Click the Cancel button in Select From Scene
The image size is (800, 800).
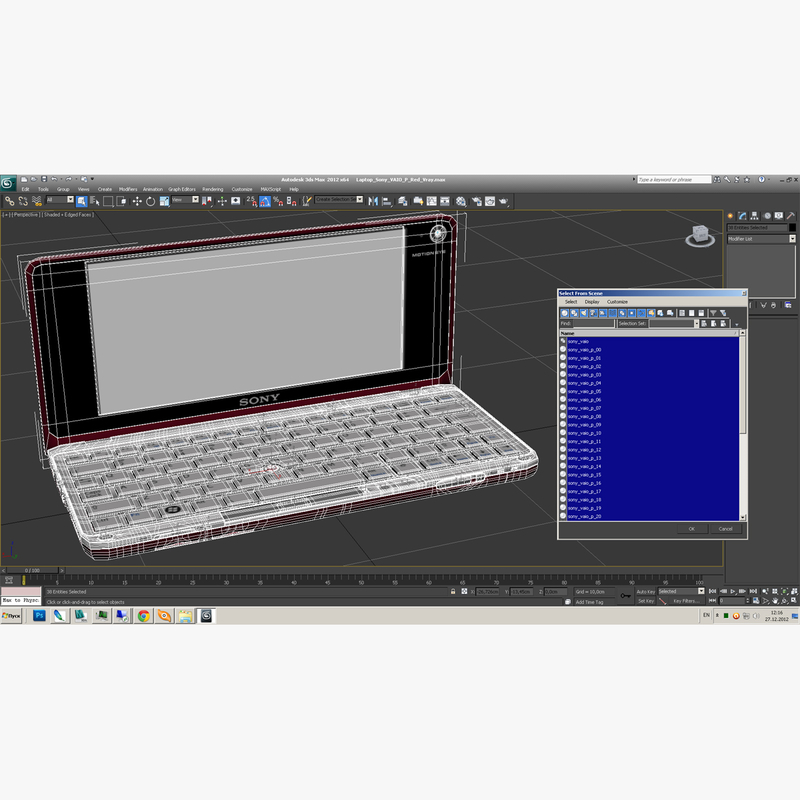coord(726,529)
